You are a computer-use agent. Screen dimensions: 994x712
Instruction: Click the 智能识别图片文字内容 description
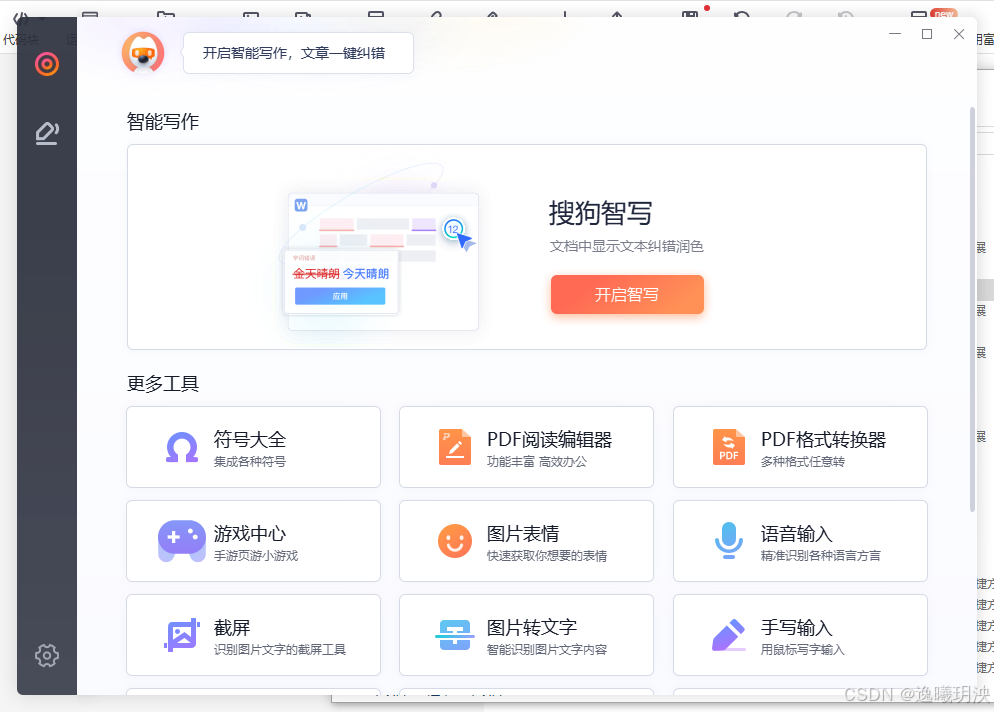(547, 649)
